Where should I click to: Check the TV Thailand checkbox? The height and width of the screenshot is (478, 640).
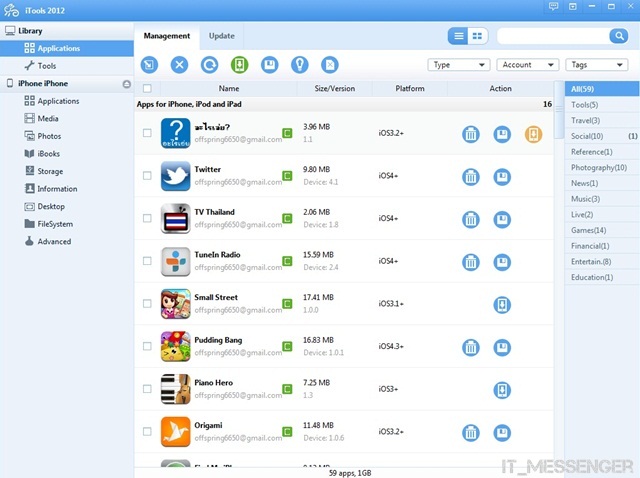147,218
